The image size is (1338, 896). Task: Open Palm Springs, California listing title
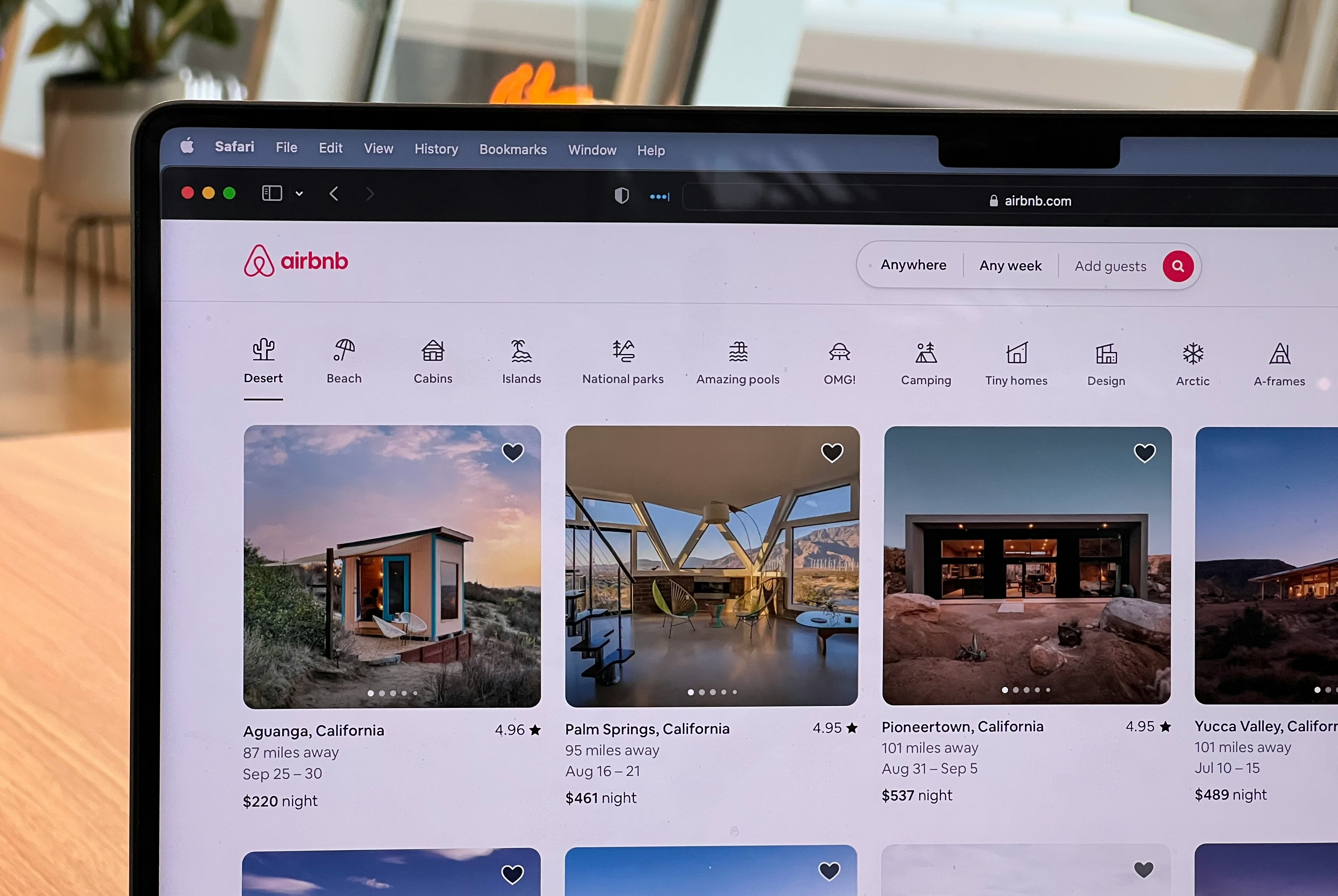coord(647,729)
